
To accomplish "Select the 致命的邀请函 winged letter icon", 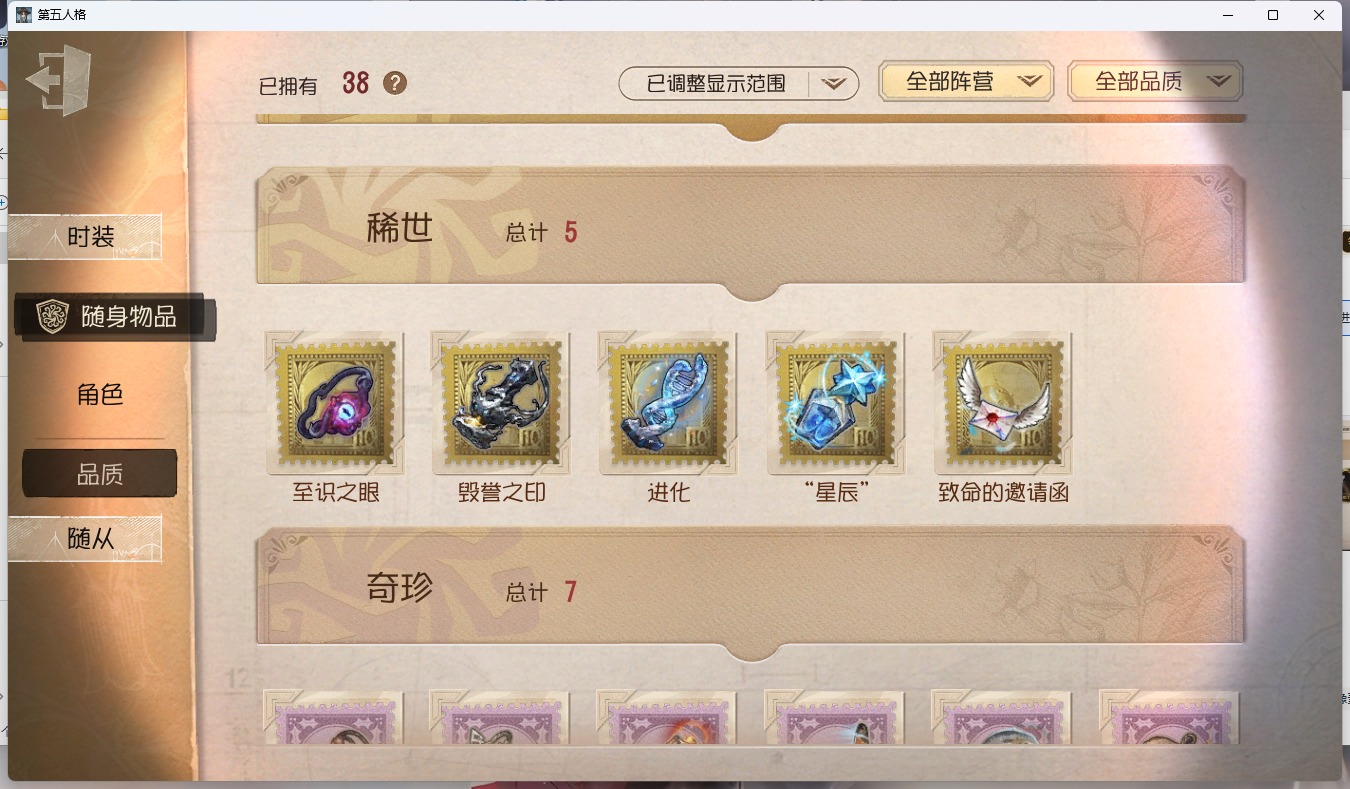I will coord(1003,403).
